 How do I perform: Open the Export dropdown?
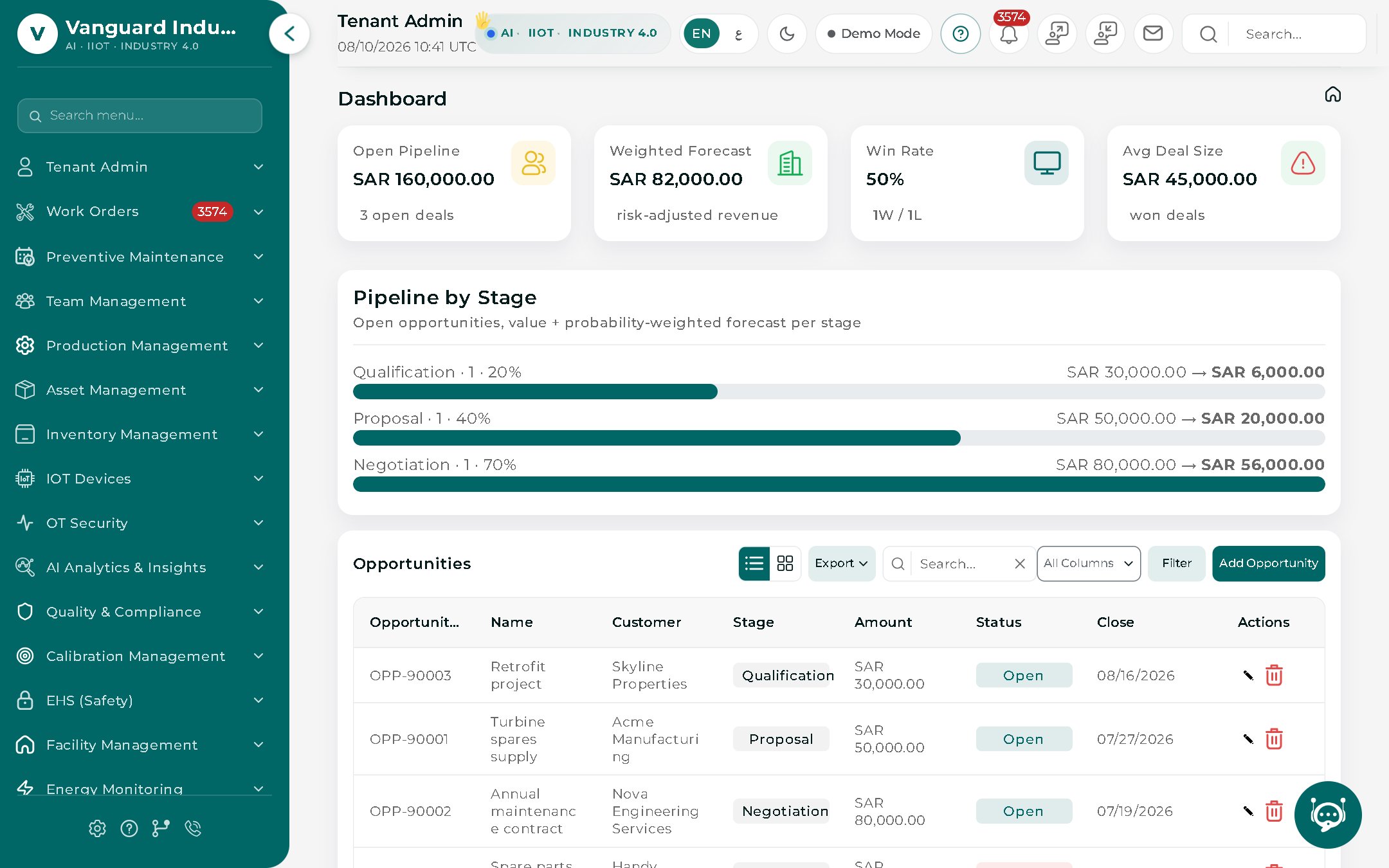[x=841, y=563]
